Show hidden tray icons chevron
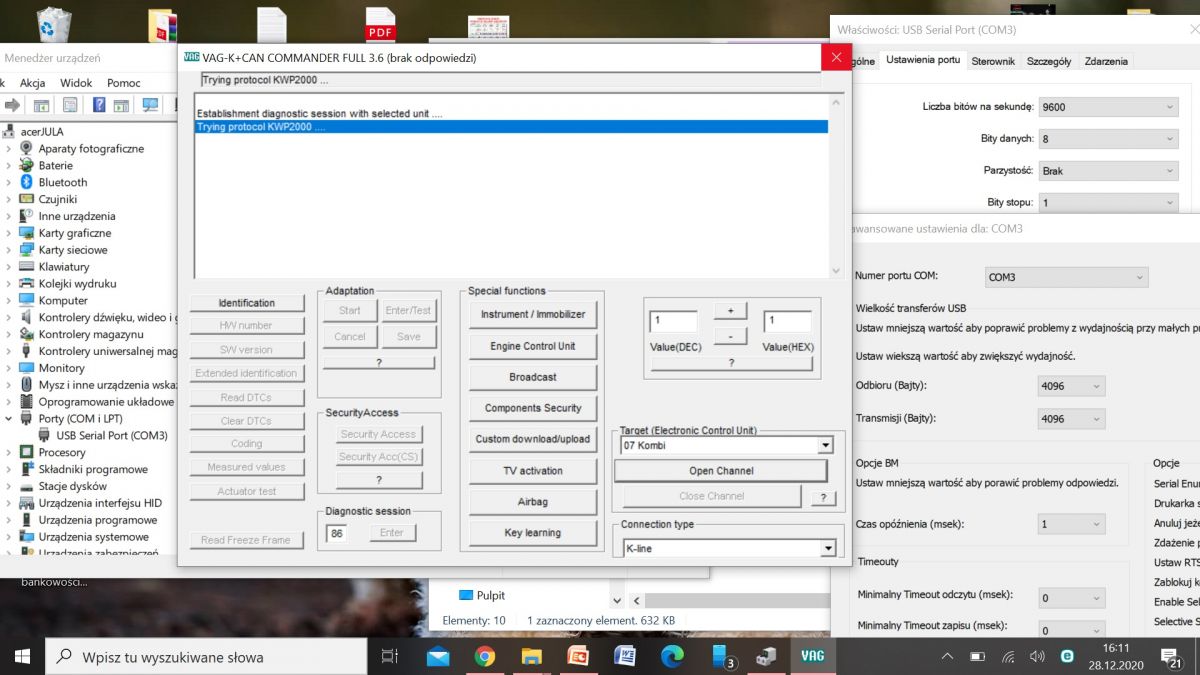Viewport: 1200px width, 675px height. coord(948,657)
